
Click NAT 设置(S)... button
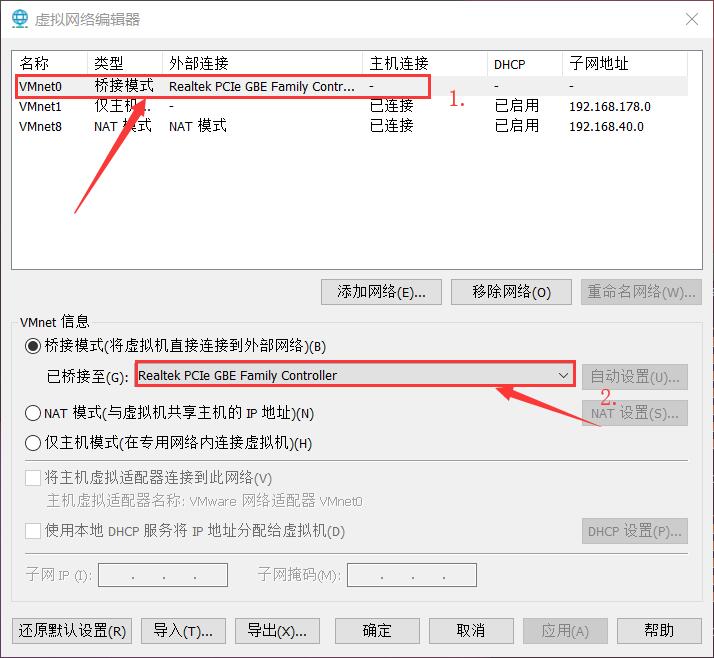pyautogui.click(x=634, y=413)
